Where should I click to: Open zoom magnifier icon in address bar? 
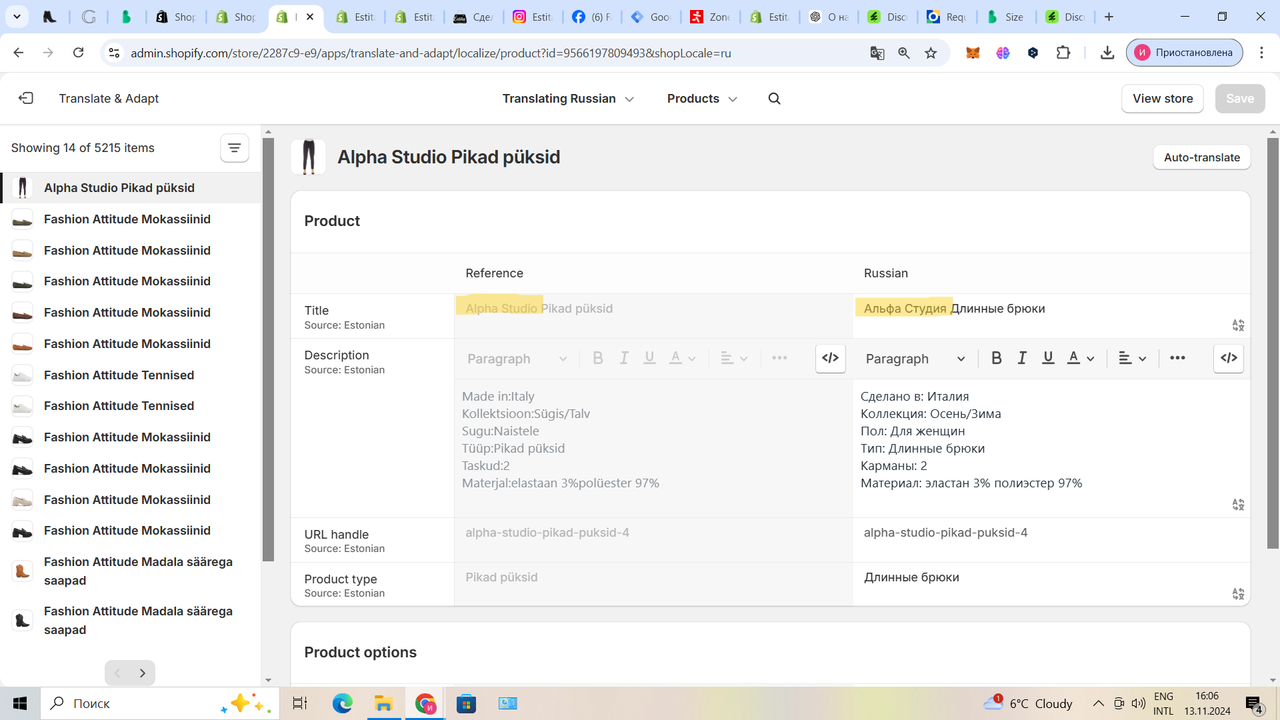point(904,53)
